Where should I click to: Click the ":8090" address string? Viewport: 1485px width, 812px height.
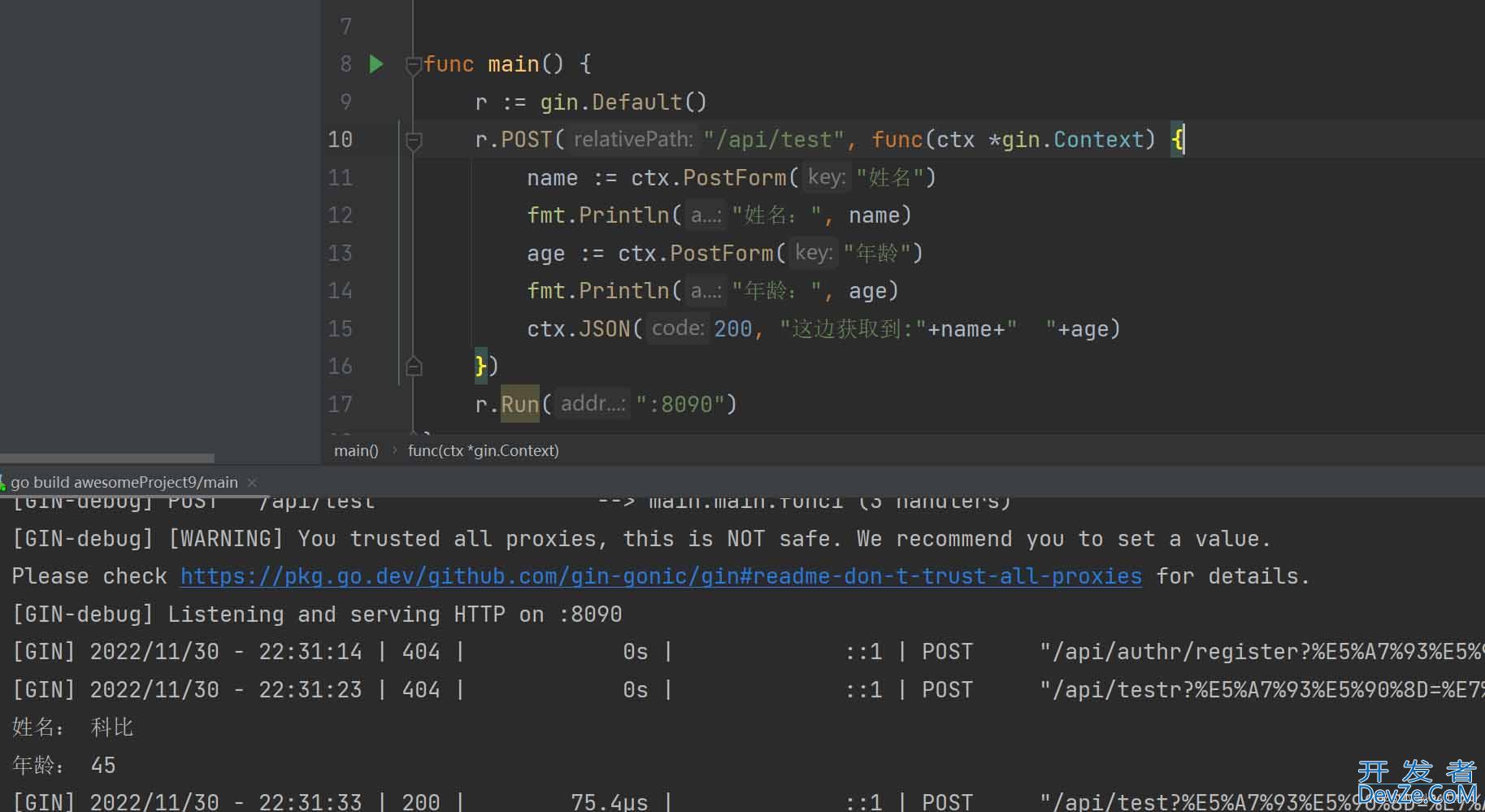pos(680,405)
